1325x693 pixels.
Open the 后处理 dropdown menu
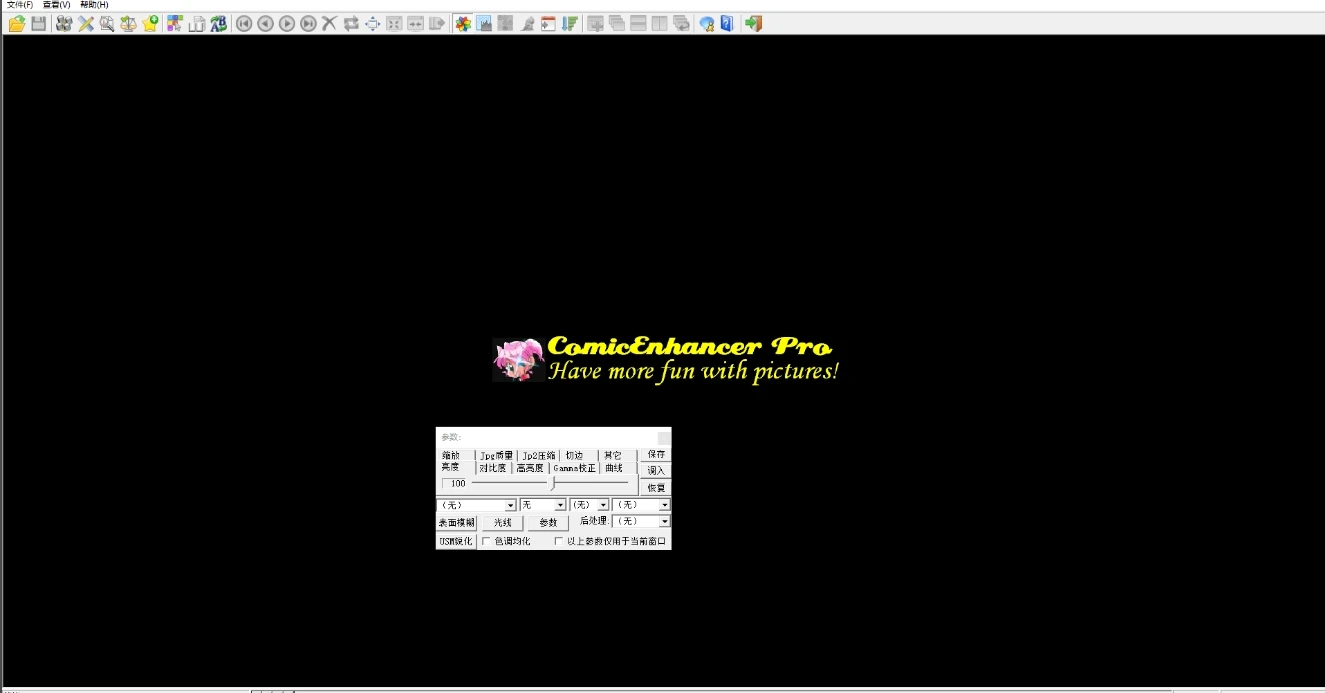tap(641, 521)
